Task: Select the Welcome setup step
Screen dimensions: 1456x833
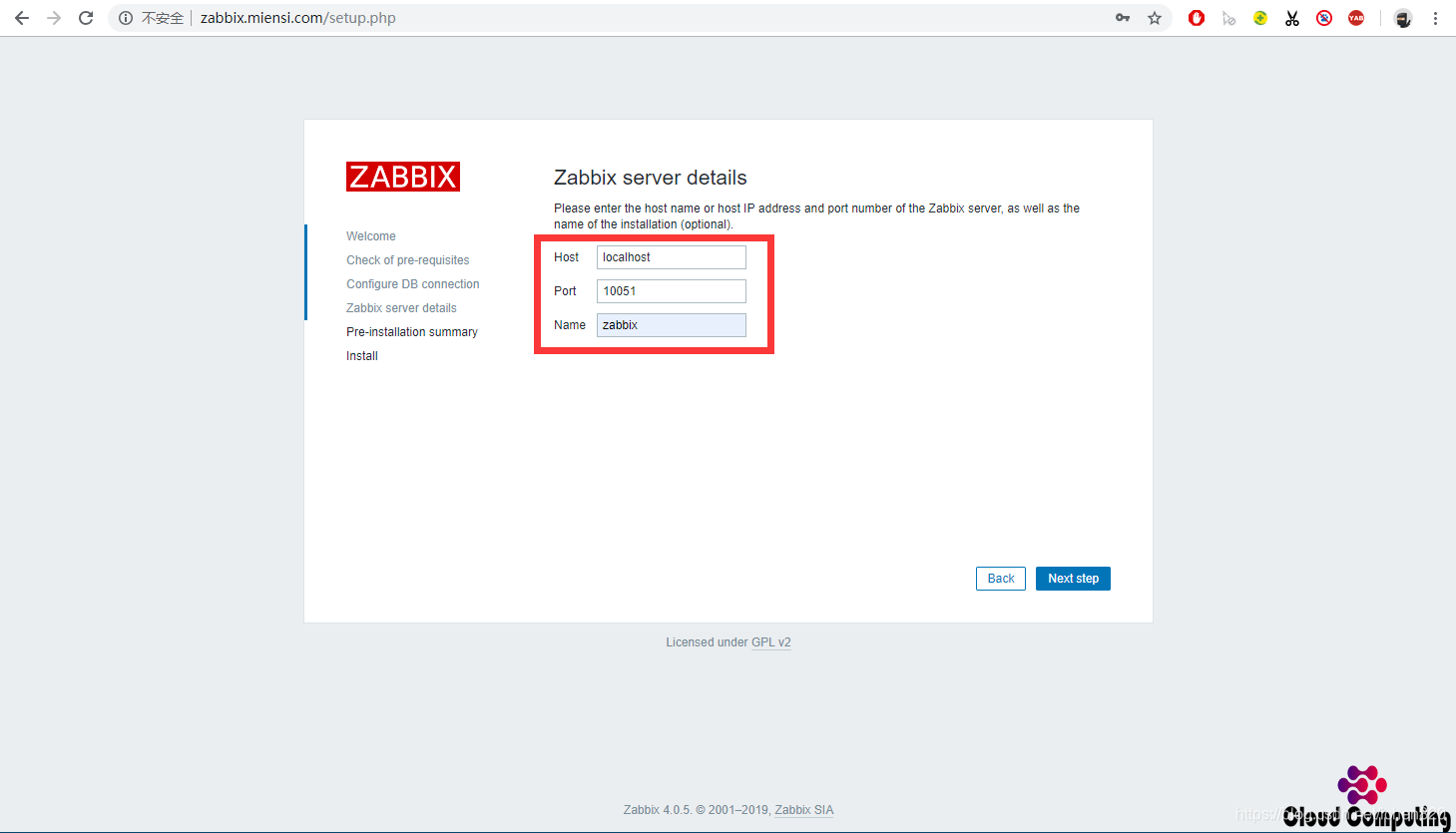Action: [x=371, y=236]
